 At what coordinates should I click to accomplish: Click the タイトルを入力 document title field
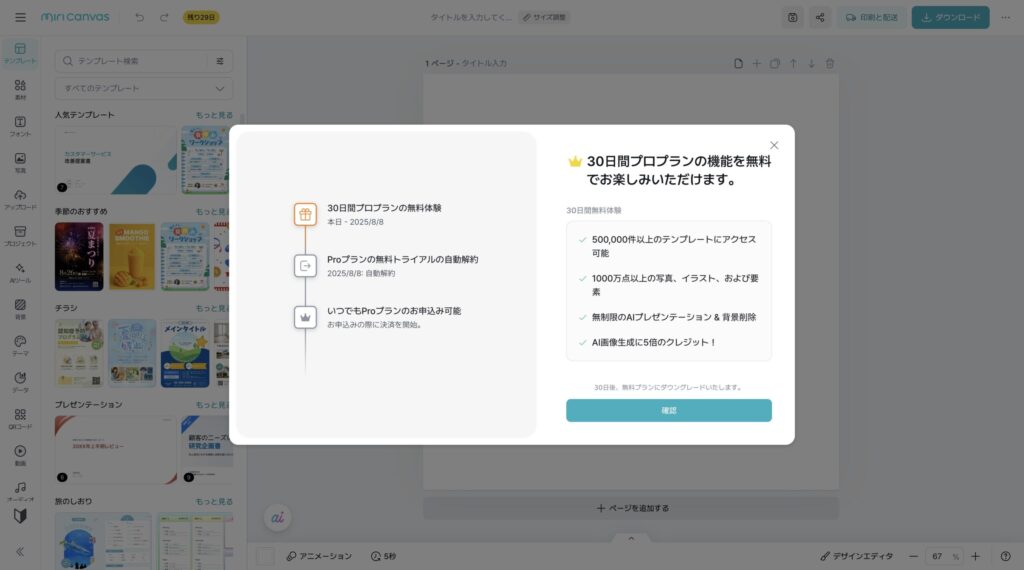[470, 17]
